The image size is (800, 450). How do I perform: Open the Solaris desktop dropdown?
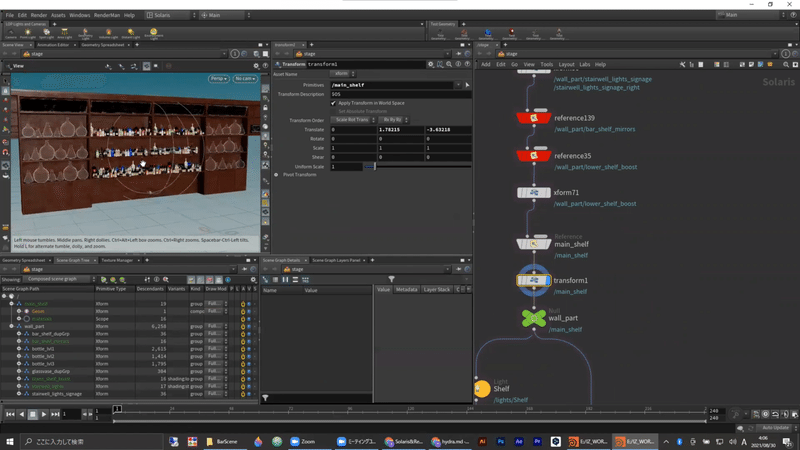click(x=171, y=15)
